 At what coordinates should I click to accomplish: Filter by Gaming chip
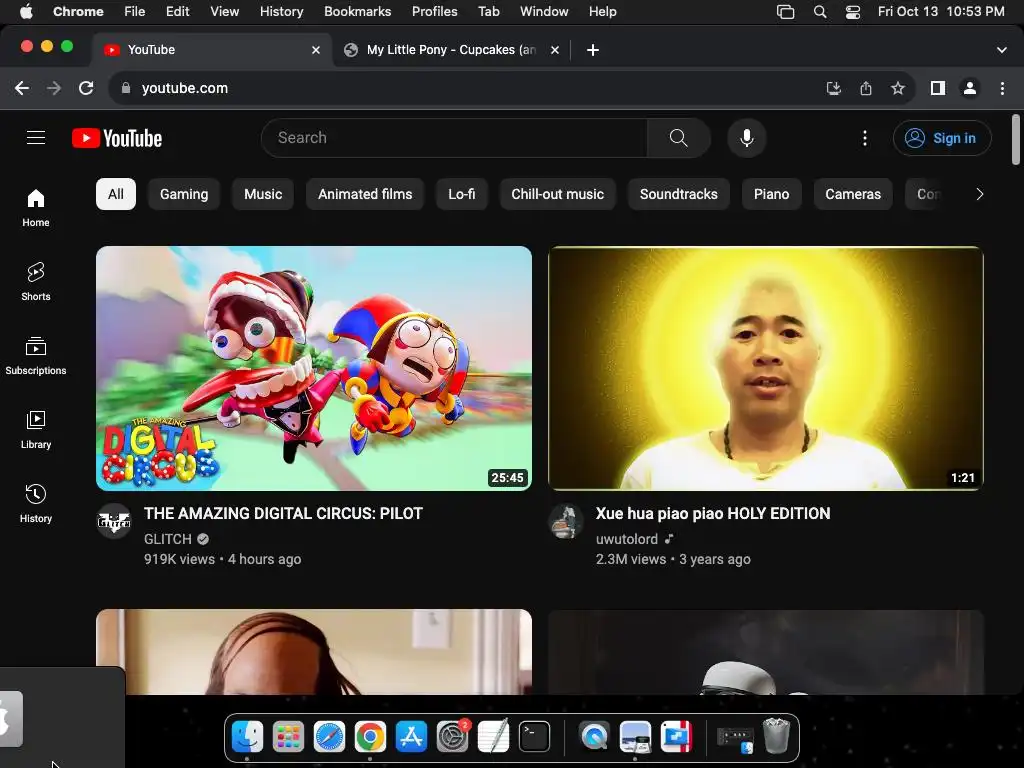point(184,194)
